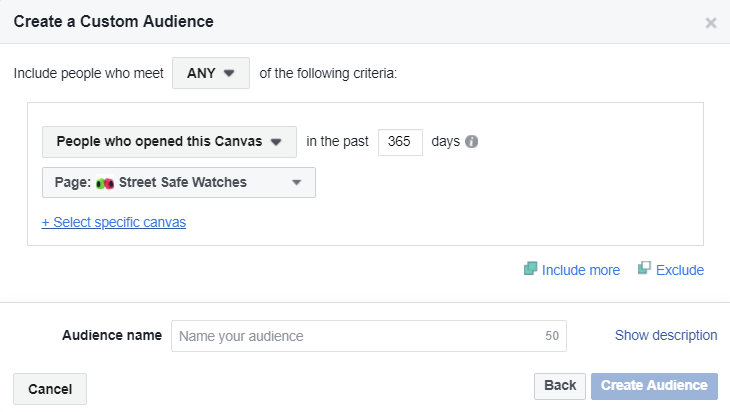Viewport: 730px width, 412px height.
Task: Click the Exclude icon
Action: [644, 269]
